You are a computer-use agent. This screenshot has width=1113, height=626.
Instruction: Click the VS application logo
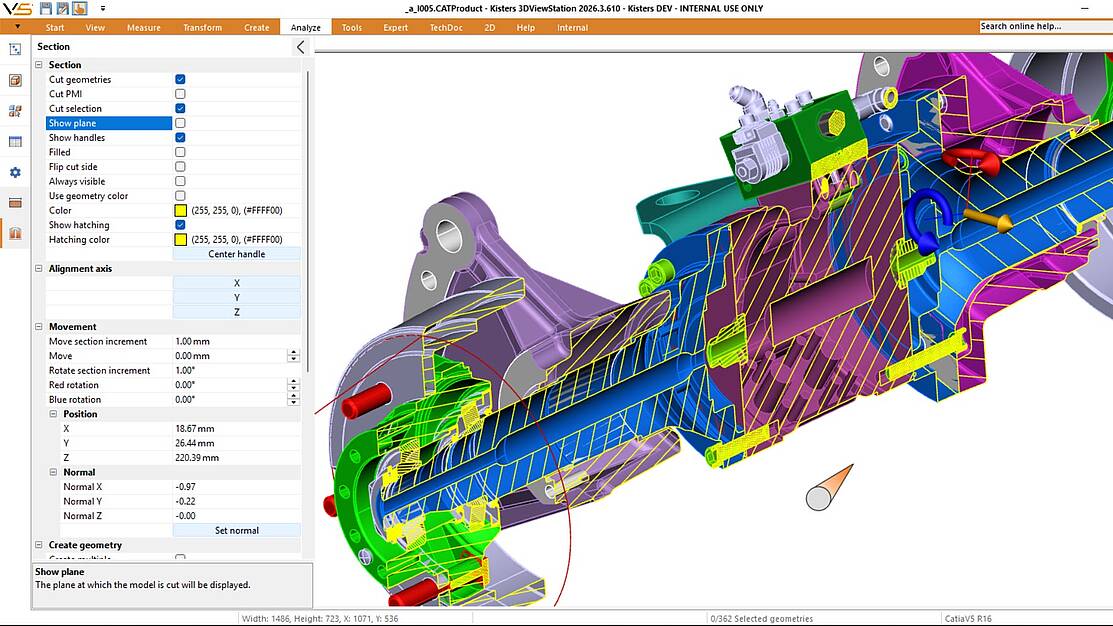17,9
